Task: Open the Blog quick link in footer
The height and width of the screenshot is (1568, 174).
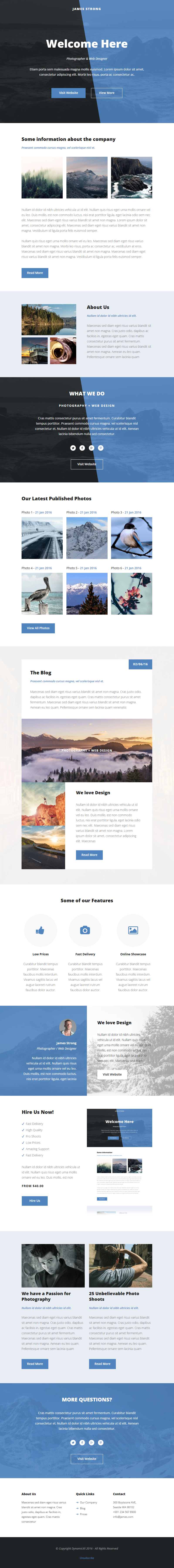Action: click(82, 1508)
